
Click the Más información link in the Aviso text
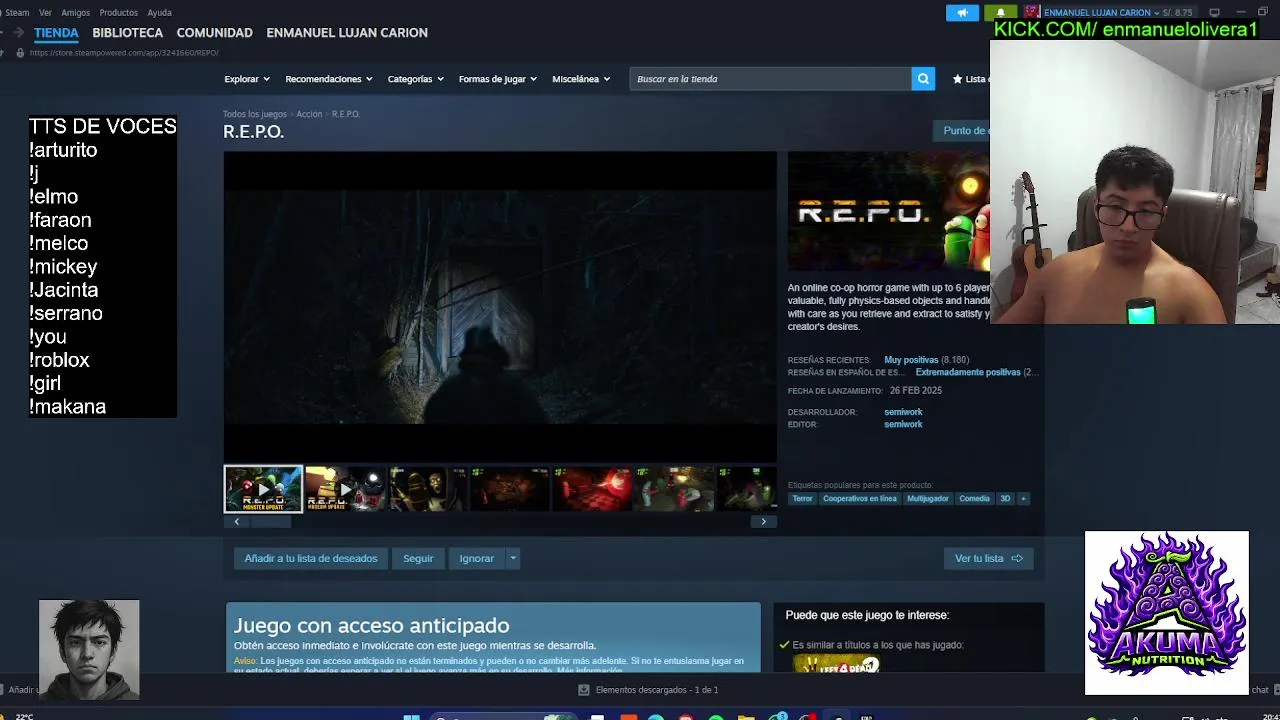click(589, 671)
